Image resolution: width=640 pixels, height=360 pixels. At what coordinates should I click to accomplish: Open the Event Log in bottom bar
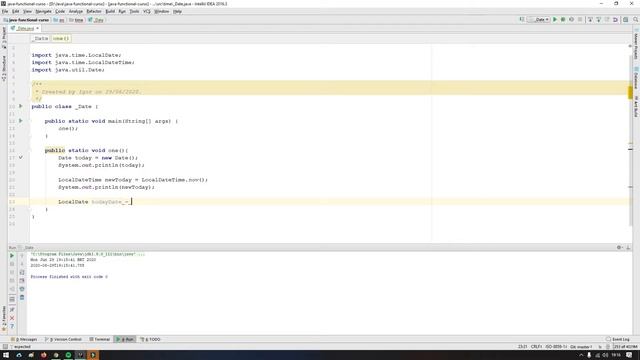(618, 339)
